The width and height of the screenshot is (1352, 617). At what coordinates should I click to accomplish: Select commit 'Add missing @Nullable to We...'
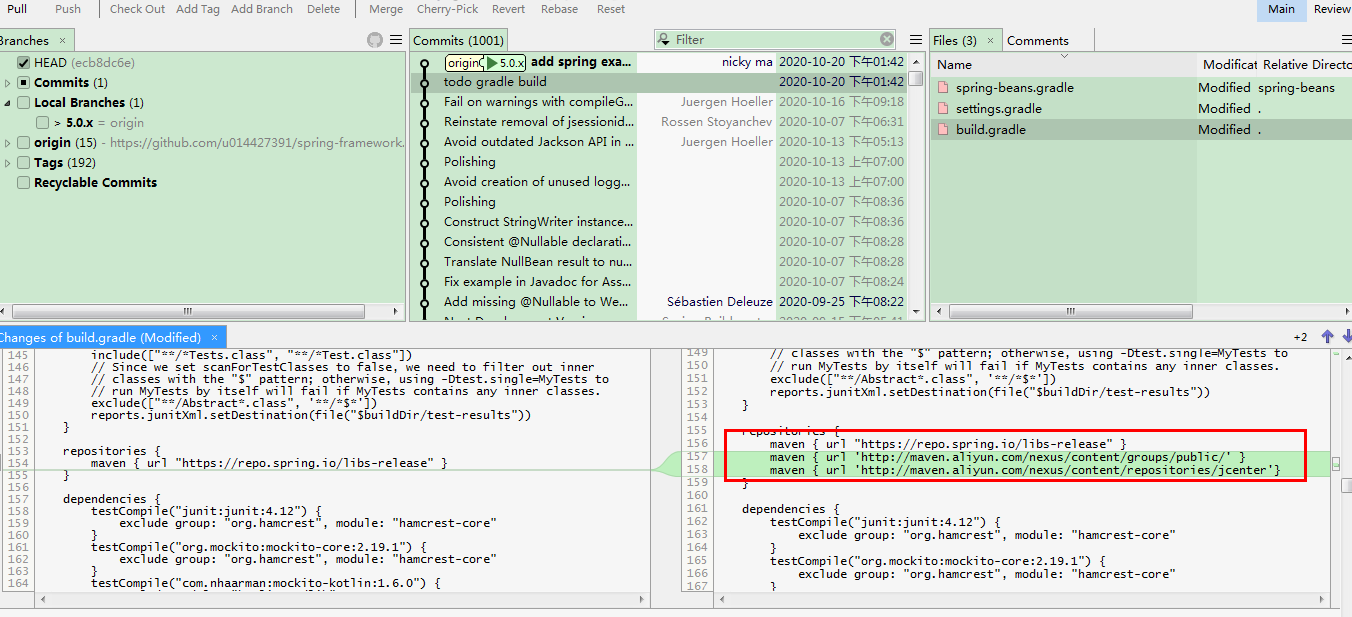(x=659, y=302)
